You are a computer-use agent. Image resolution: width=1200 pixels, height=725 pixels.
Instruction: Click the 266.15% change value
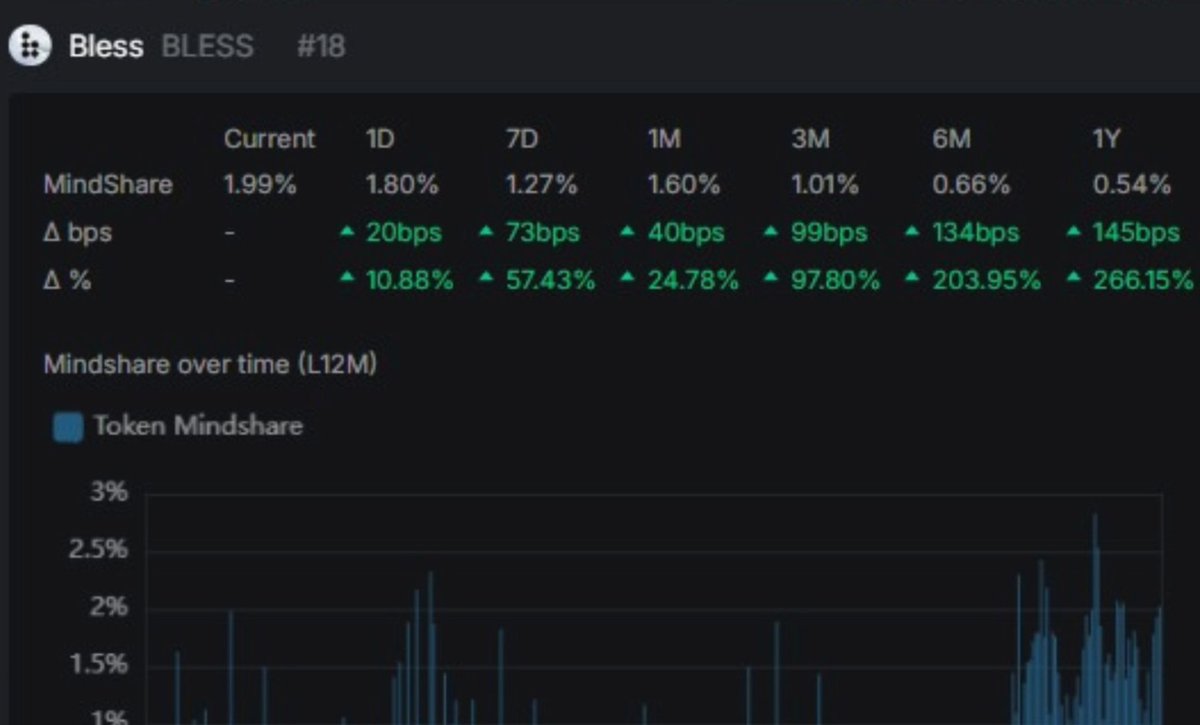point(1143,281)
